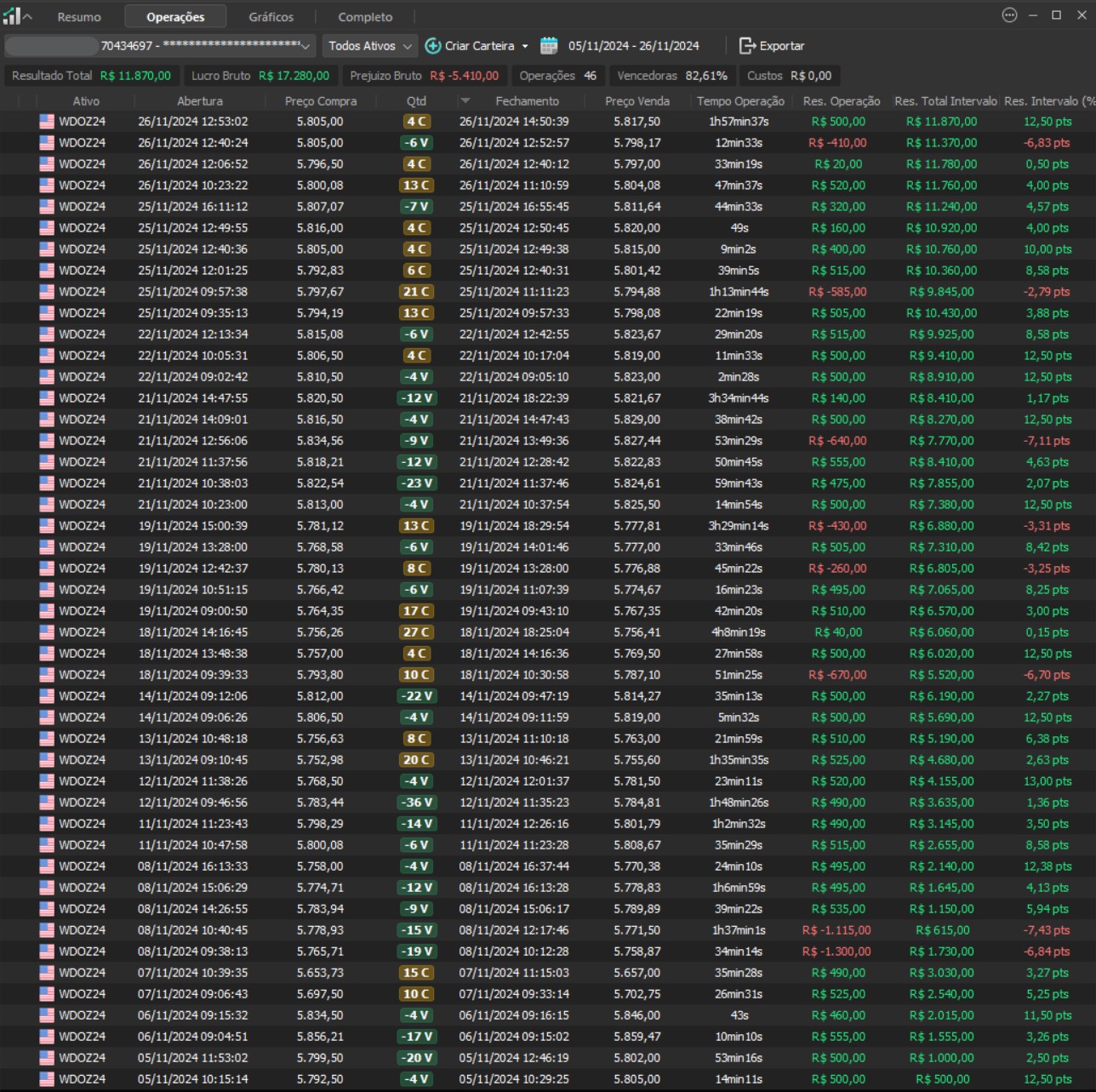Switch to the Resumo tab

click(79, 17)
